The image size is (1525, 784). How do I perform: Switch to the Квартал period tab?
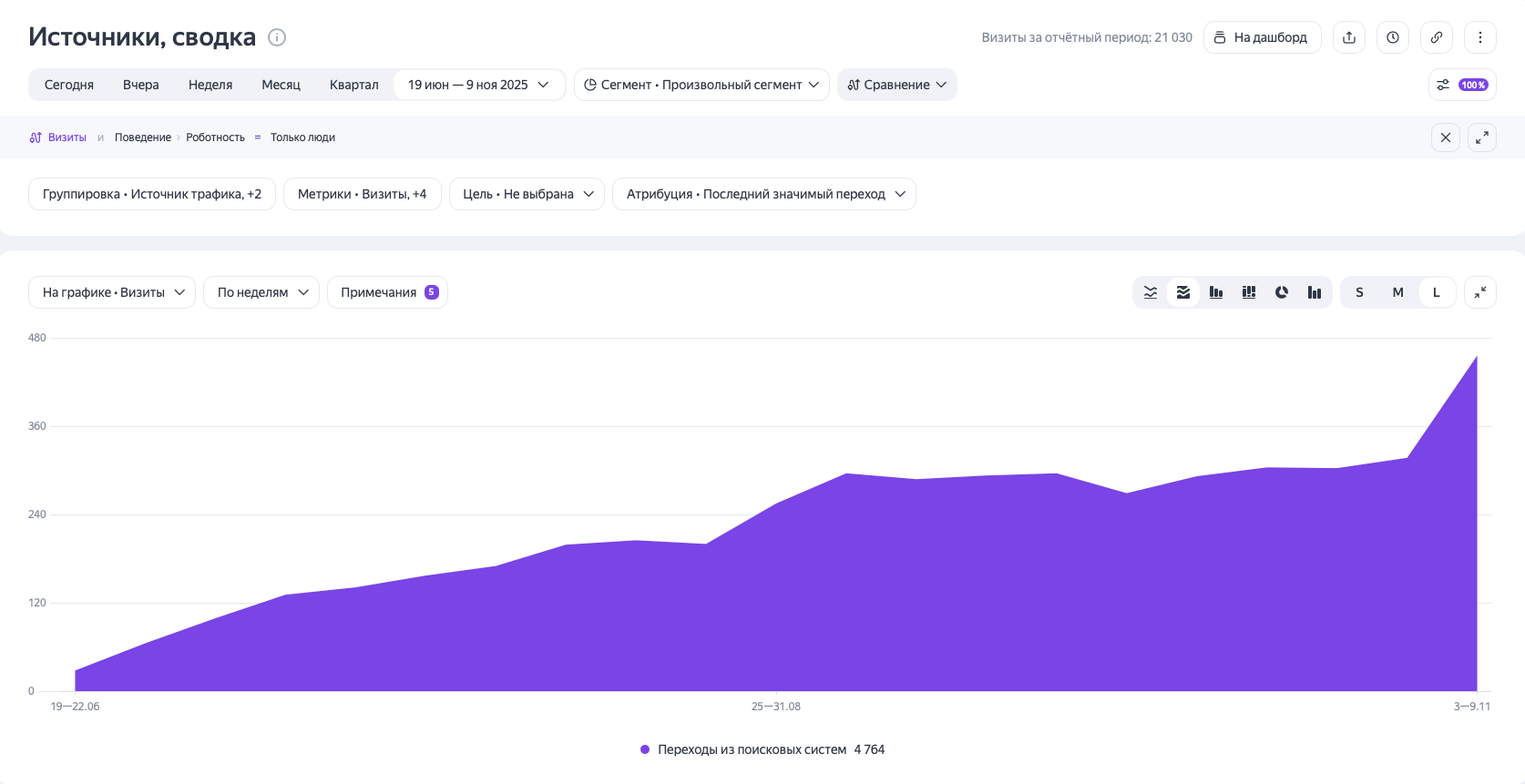pos(353,85)
